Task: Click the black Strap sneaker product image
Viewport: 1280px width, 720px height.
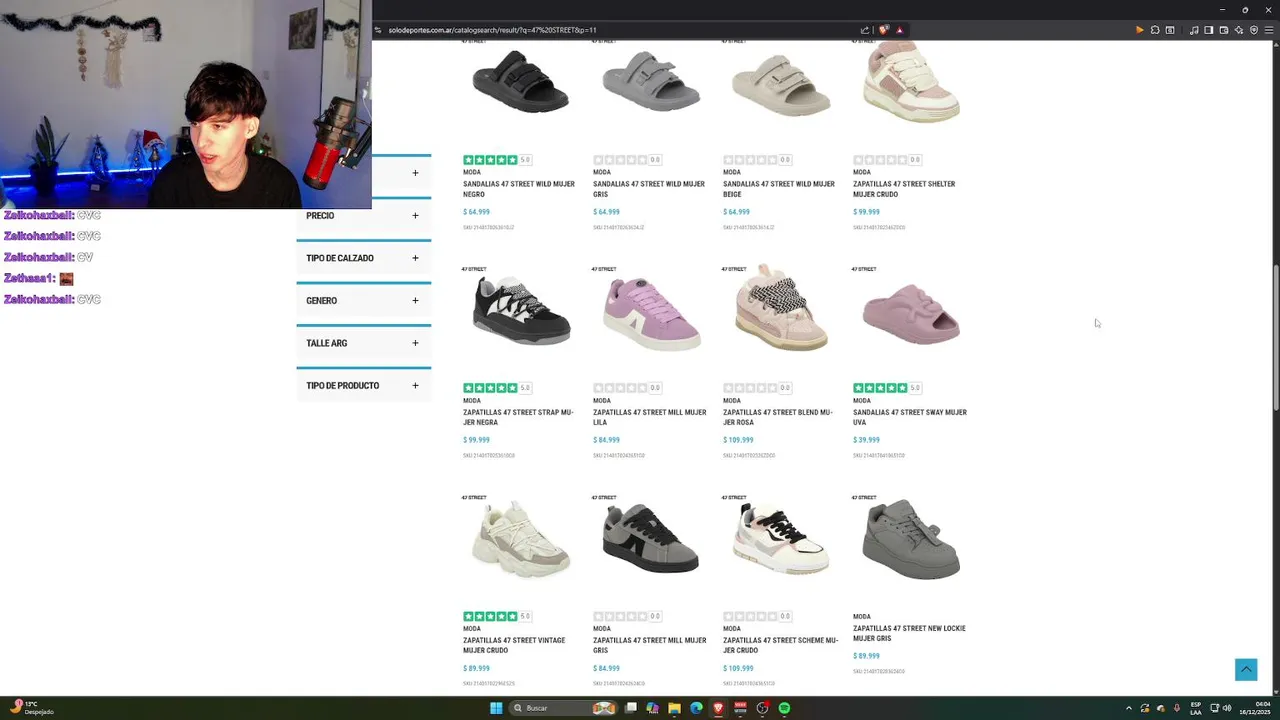Action: 520,313
